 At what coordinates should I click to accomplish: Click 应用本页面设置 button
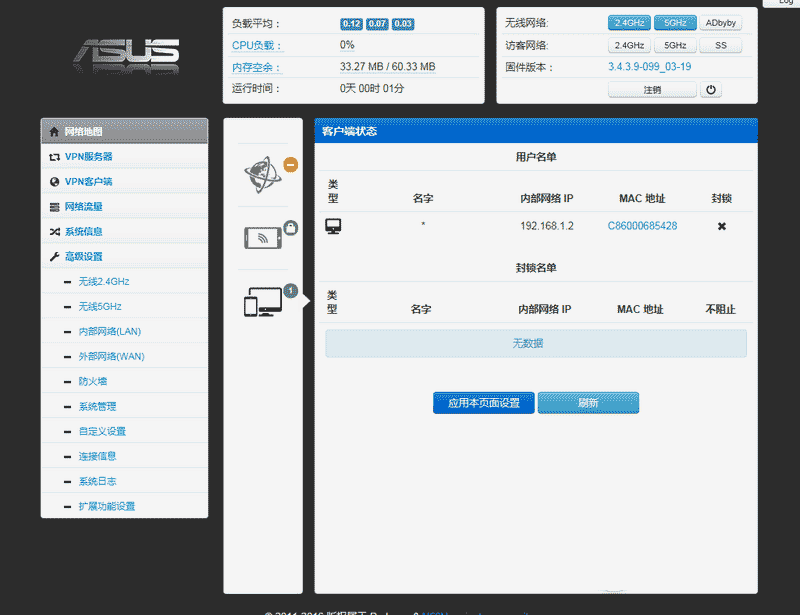484,403
